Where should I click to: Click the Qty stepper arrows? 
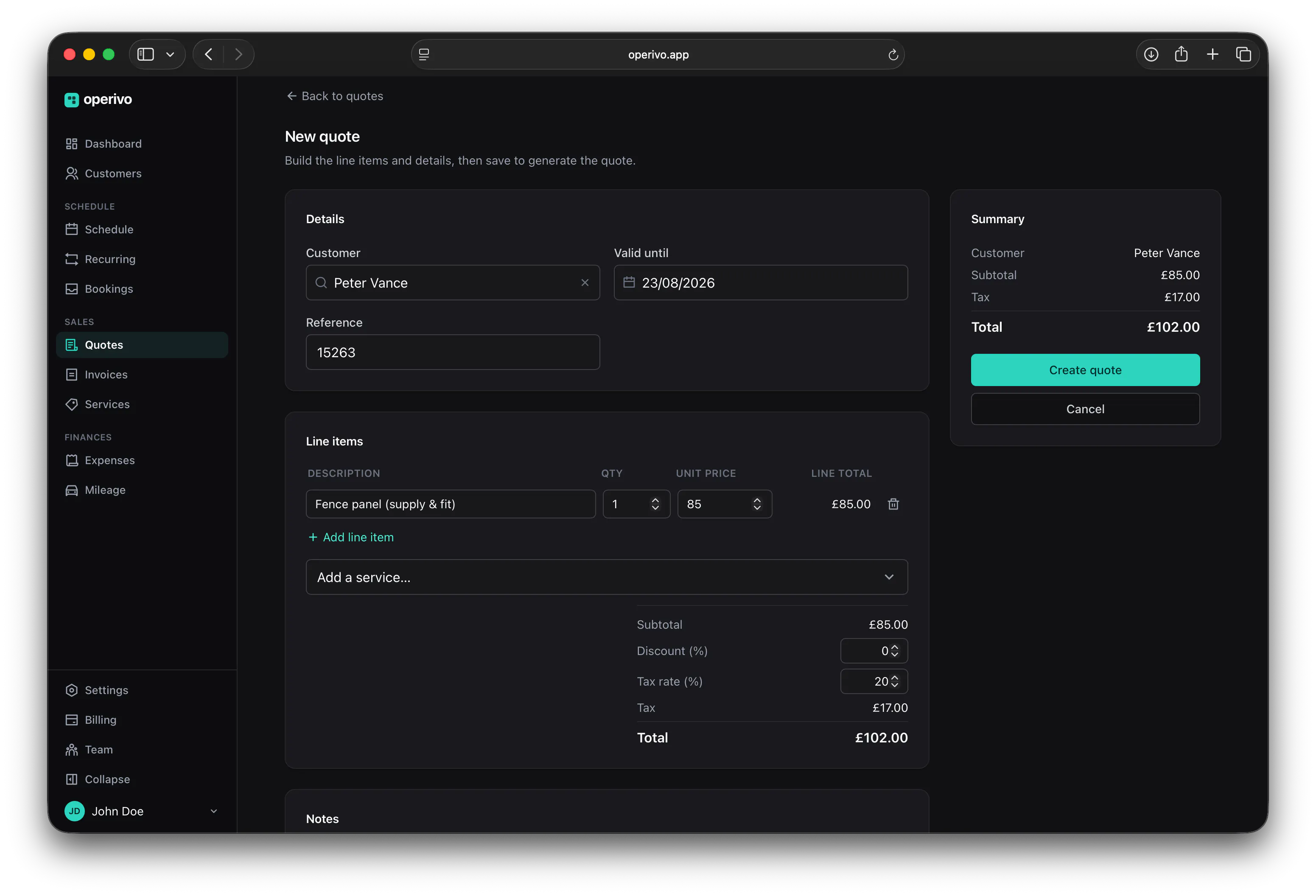coord(655,504)
